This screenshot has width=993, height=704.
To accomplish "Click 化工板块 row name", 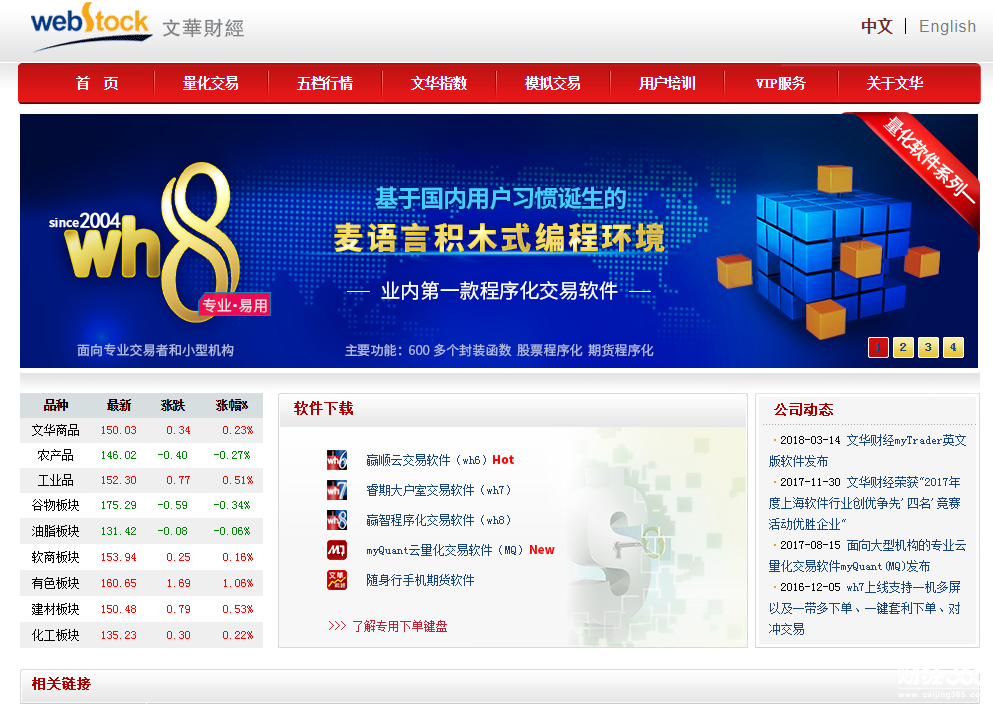I will coord(56,635).
